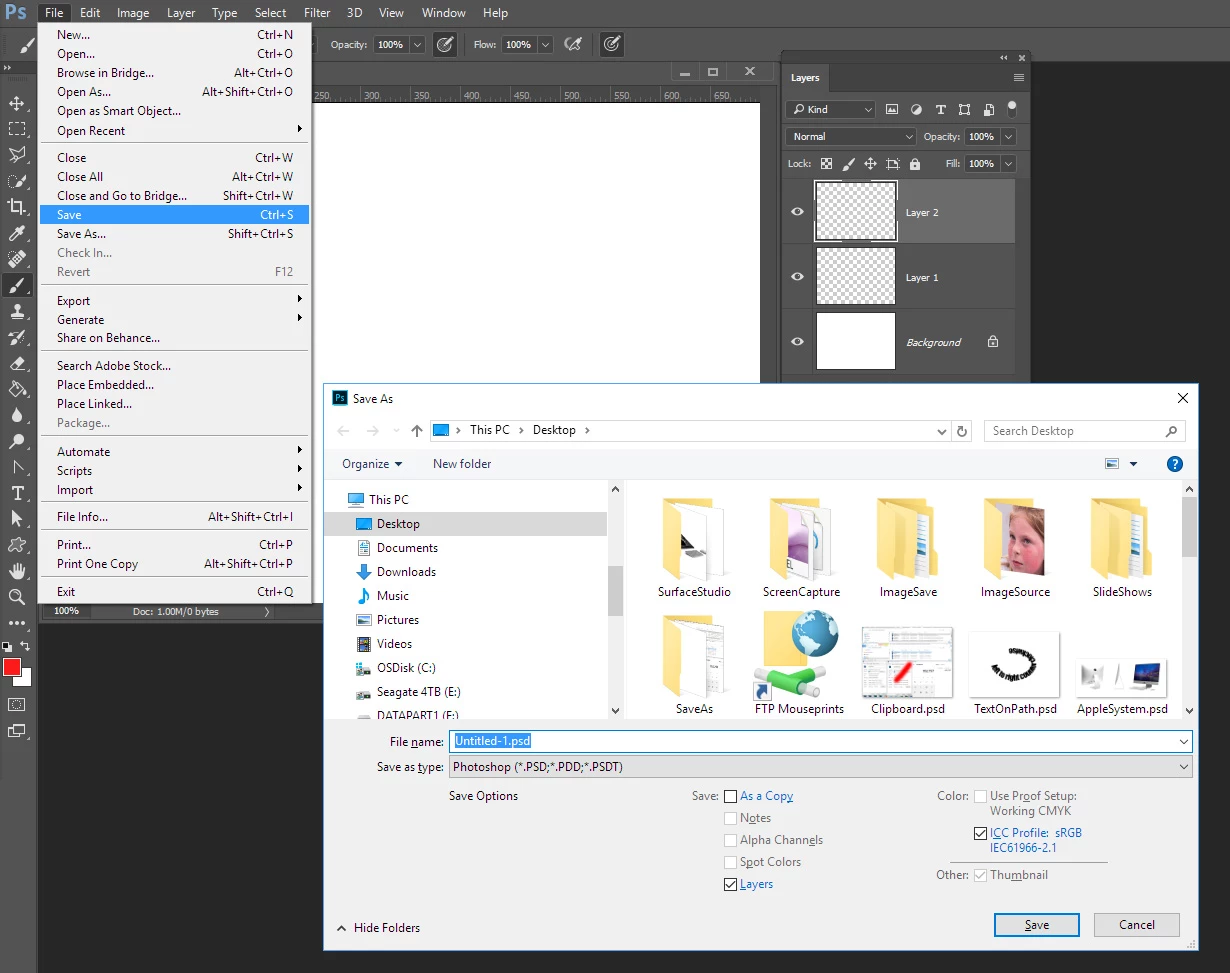Select the Custom Shape tool
The image size is (1230, 973).
17,545
